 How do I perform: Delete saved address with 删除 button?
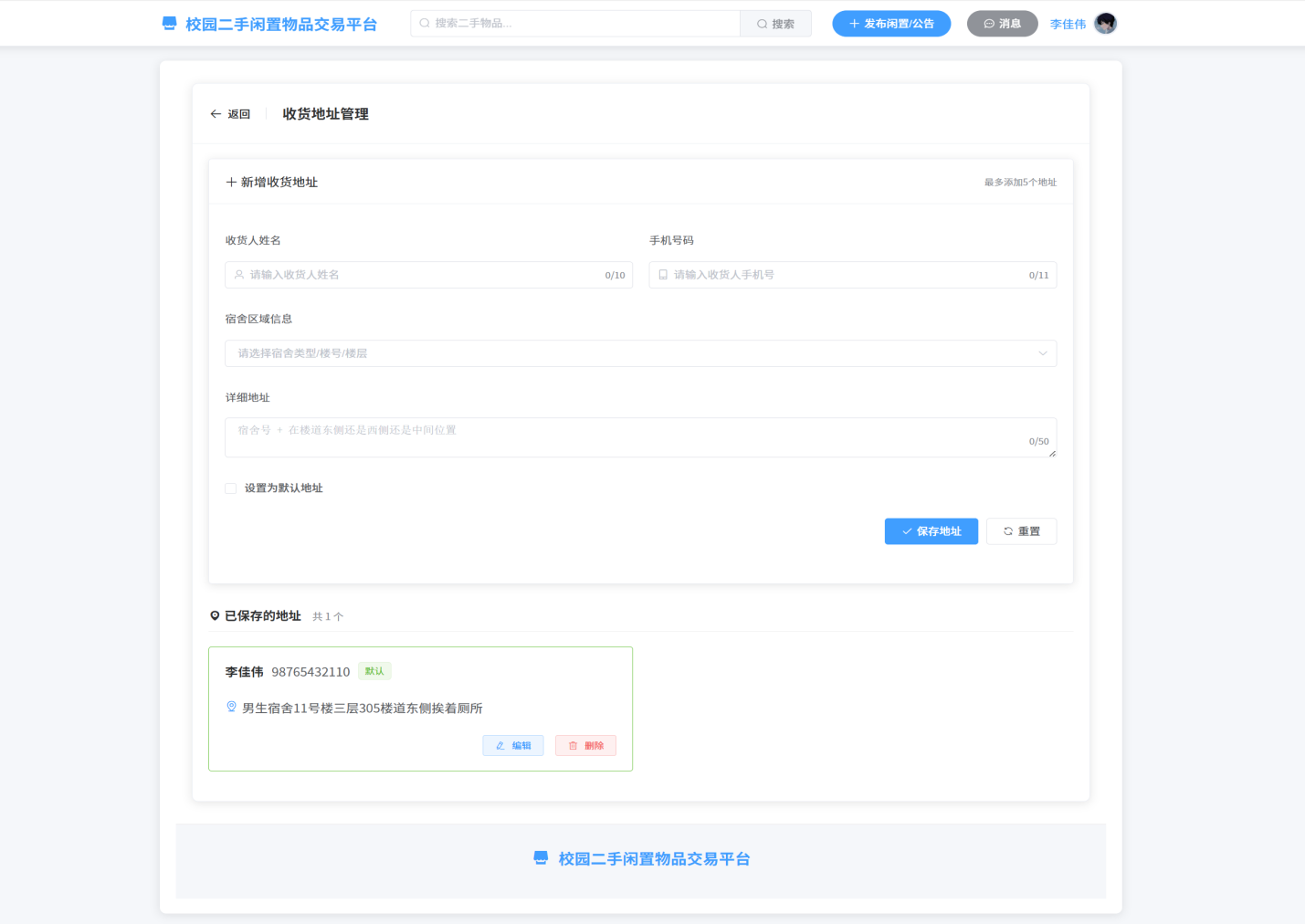pyautogui.click(x=585, y=746)
